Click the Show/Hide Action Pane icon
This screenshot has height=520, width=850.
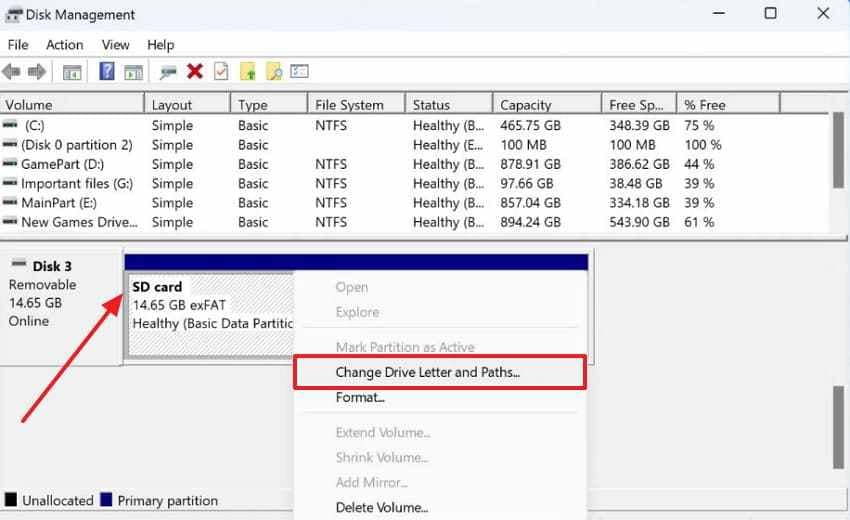[x=133, y=72]
